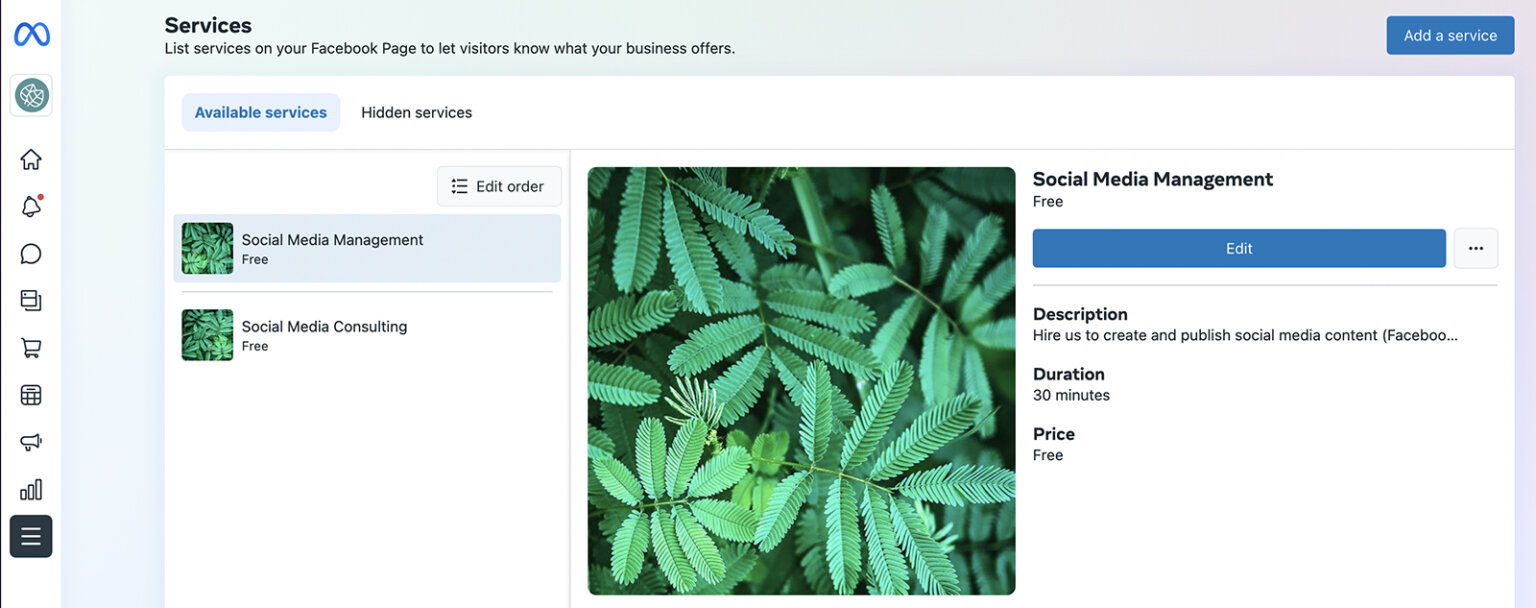Open the Meta Business Suite home icon

coord(31,158)
